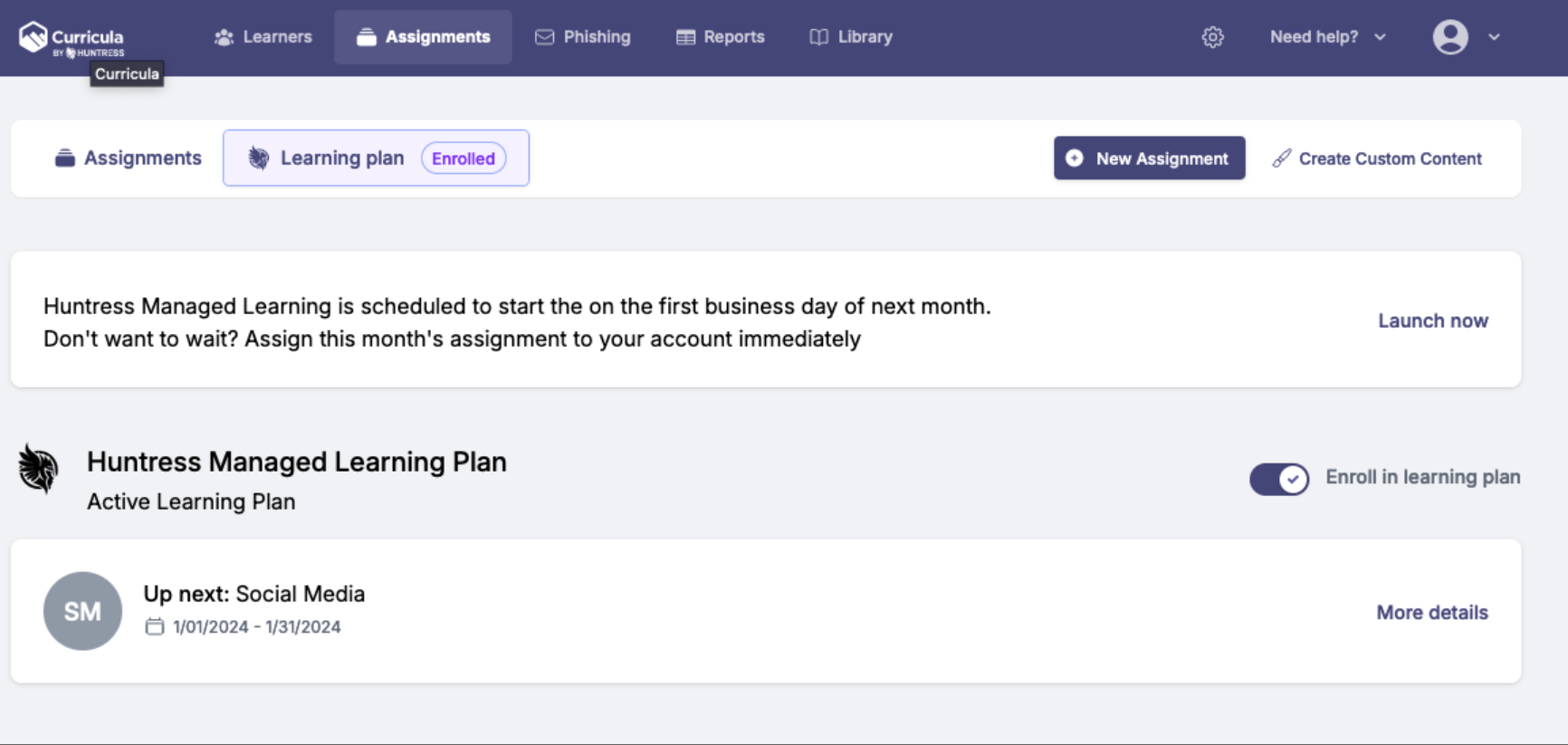The image size is (1568, 745).
Task: Open the Learners page in the navbar
Action: [263, 37]
